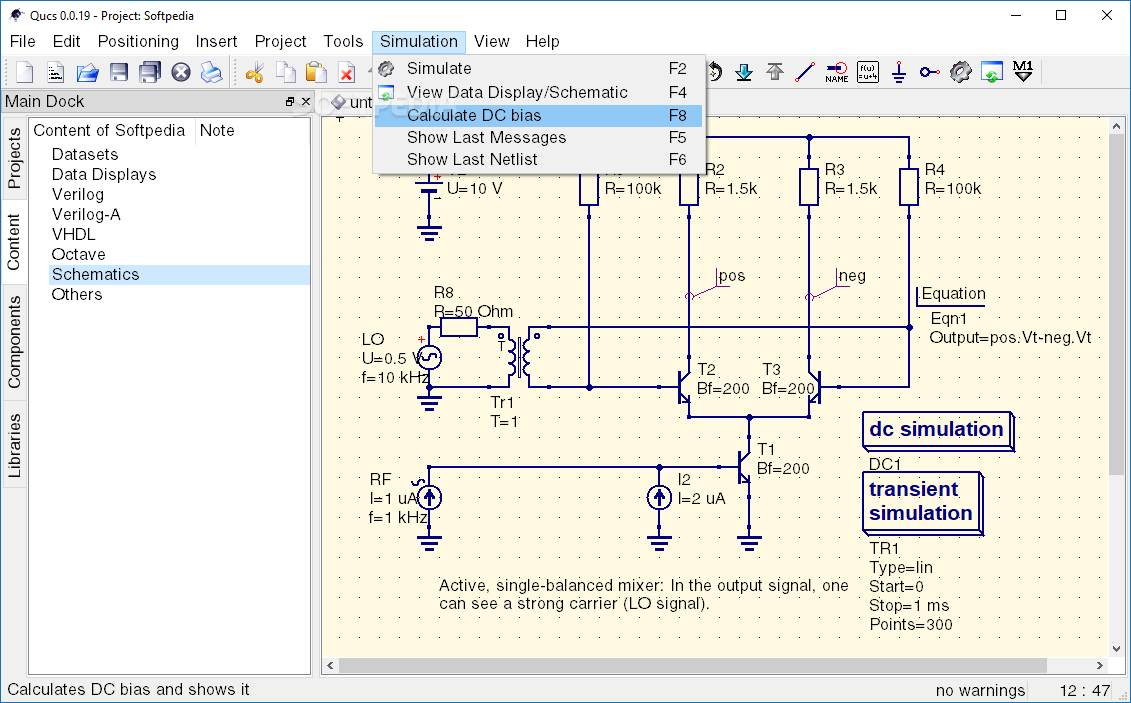Select the wire label NAME tool
This screenshot has width=1131, height=703.
(x=837, y=72)
